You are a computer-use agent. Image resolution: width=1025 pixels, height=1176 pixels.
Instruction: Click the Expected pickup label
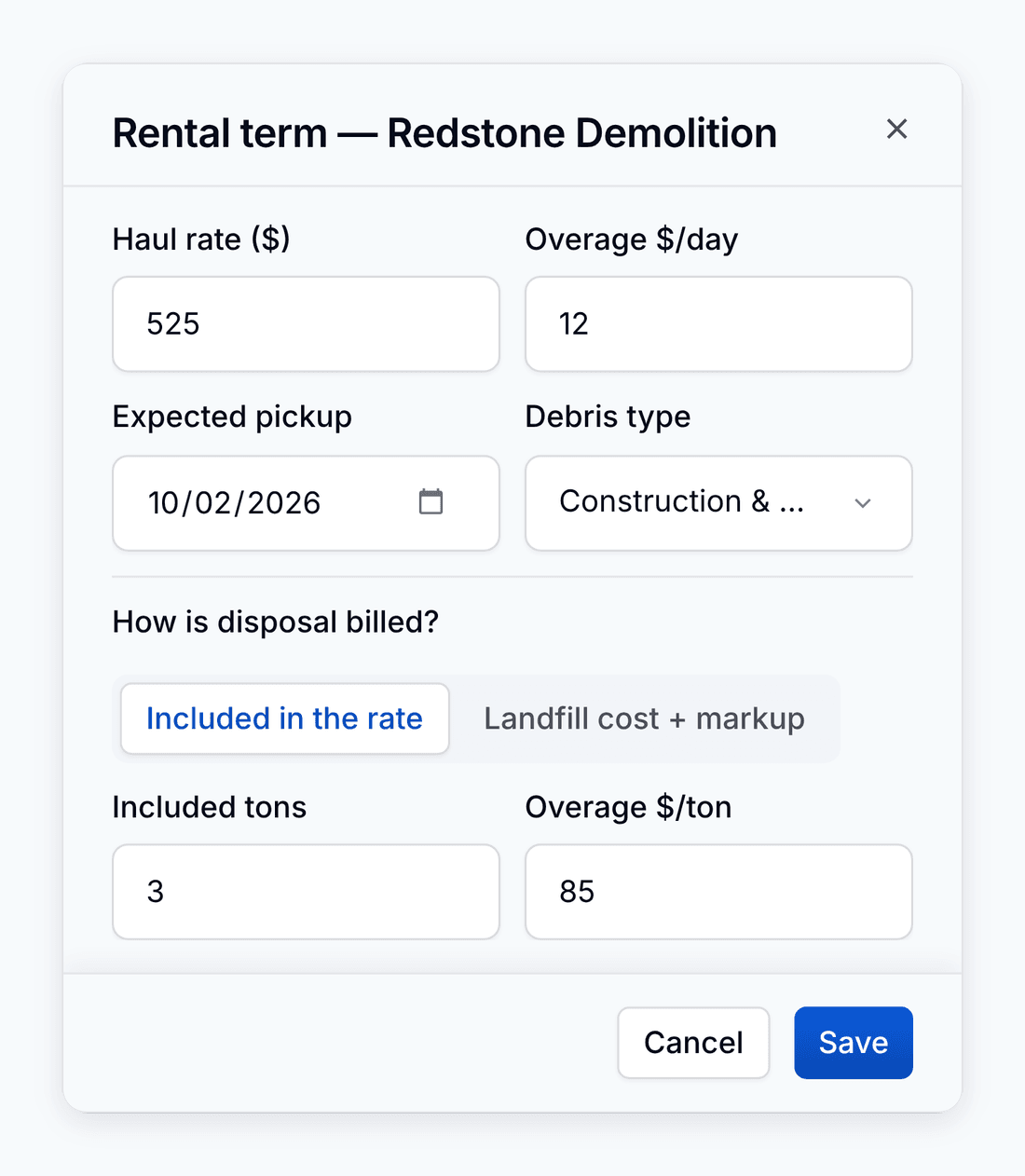232,417
